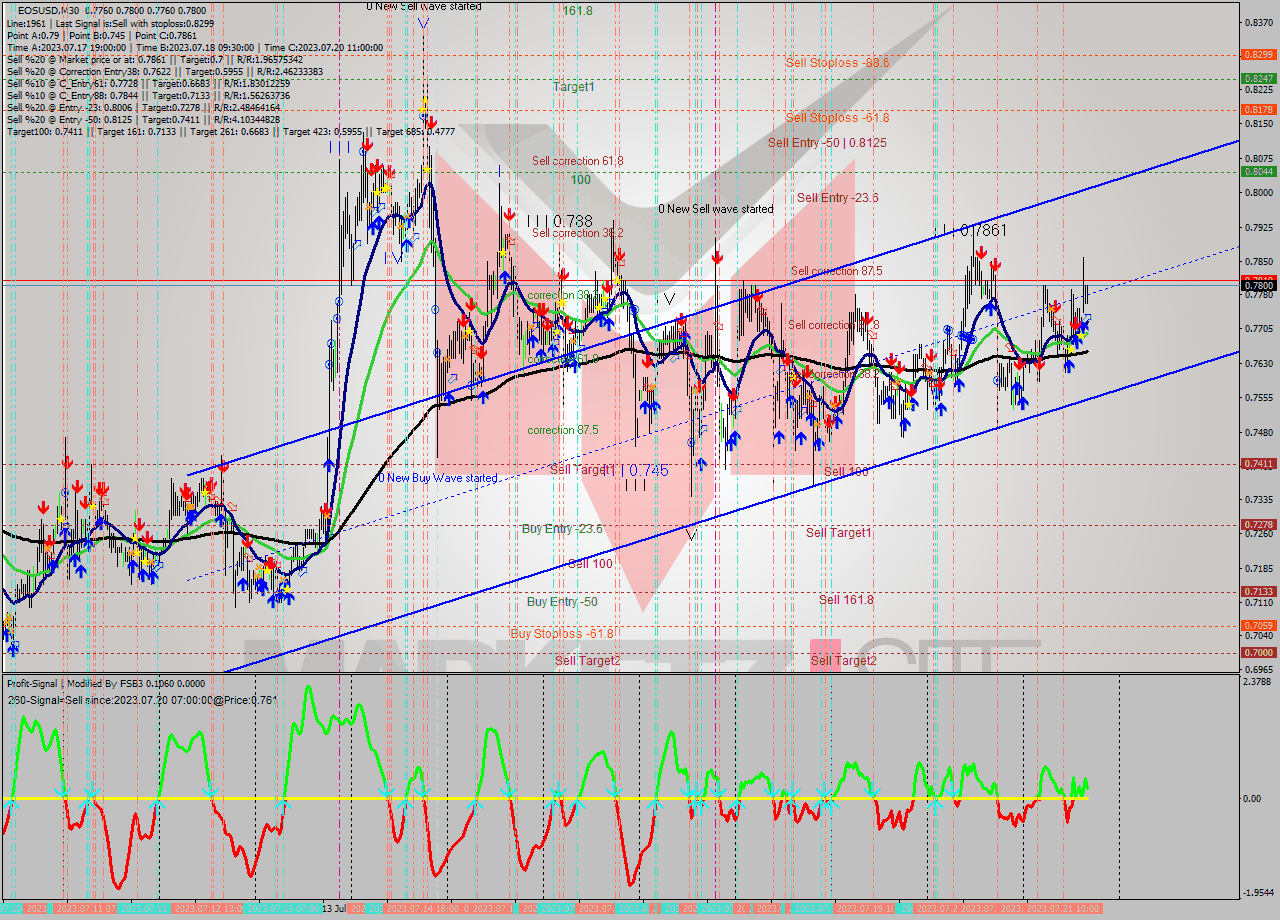The image size is (1280, 920).
Task: Click the red 0.7000 price tag
Action: tap(1257, 652)
